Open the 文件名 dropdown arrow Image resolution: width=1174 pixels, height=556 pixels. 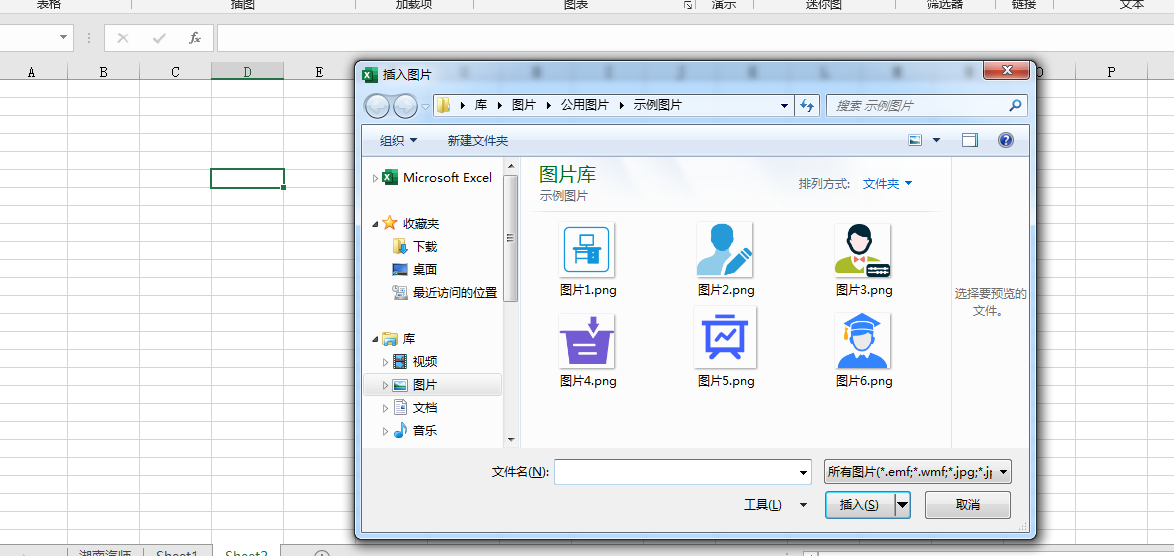(x=804, y=472)
